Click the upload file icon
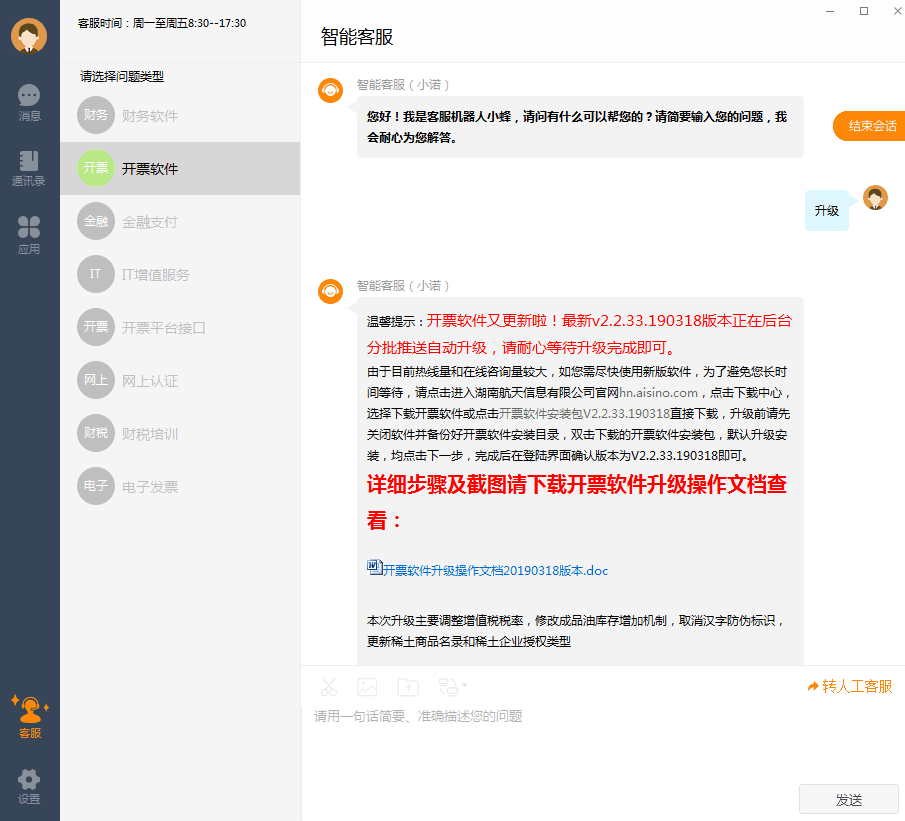Viewport: 905px width, 821px height. tap(408, 687)
